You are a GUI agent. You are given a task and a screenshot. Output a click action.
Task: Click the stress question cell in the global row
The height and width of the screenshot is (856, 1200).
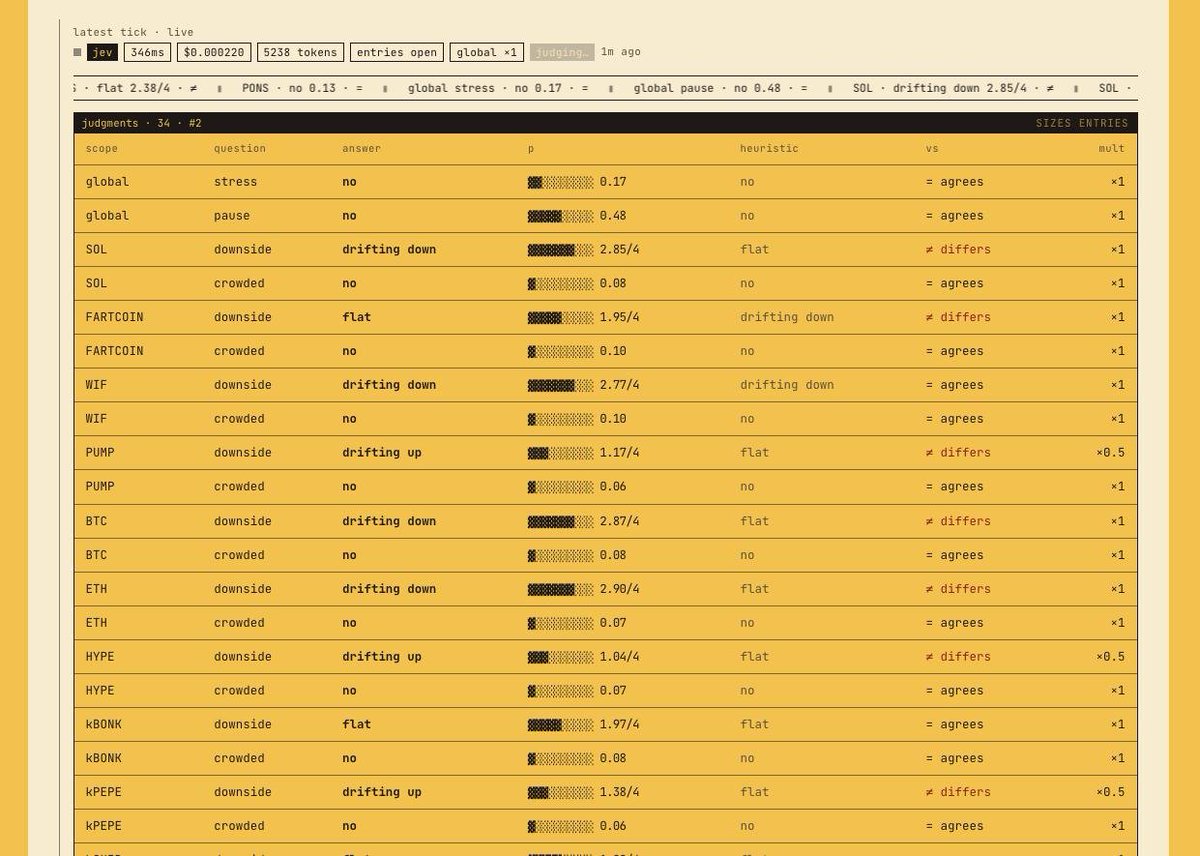point(235,182)
